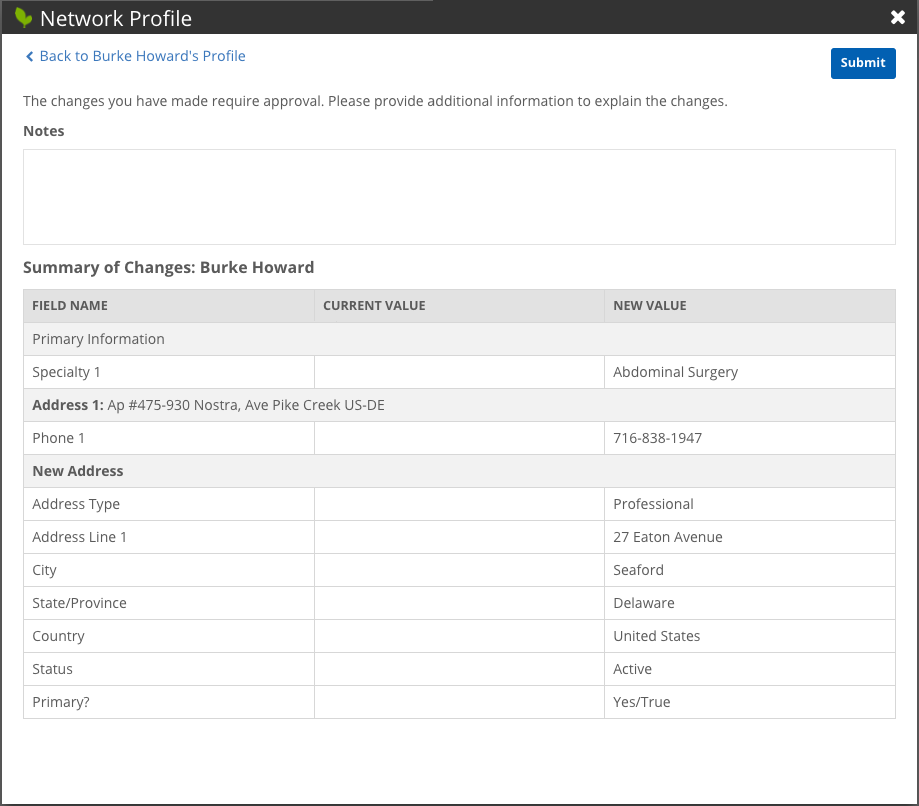Click the Field Name column header

pyautogui.click(x=70, y=306)
